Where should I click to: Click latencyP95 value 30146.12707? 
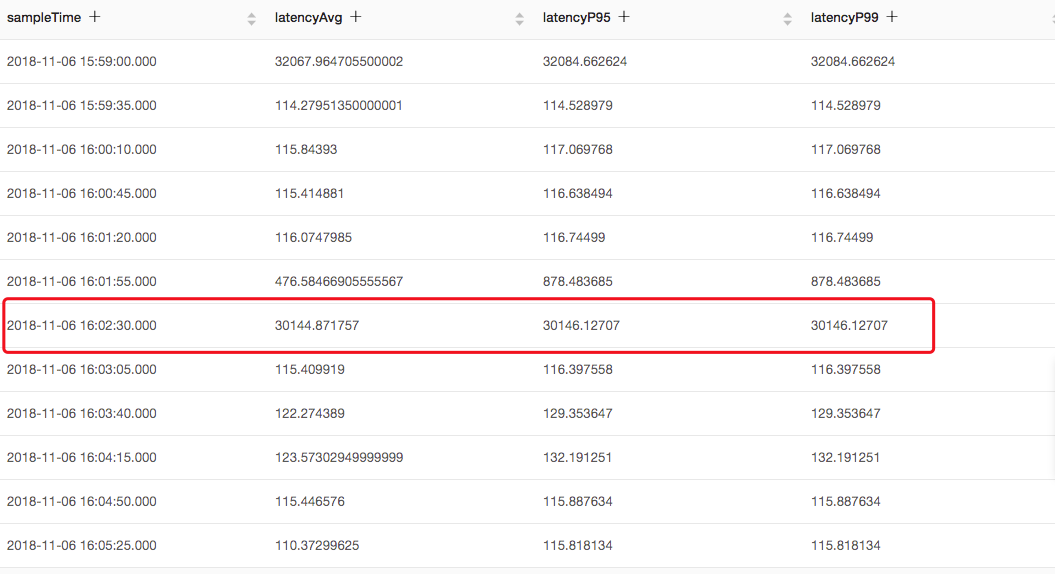point(581,325)
